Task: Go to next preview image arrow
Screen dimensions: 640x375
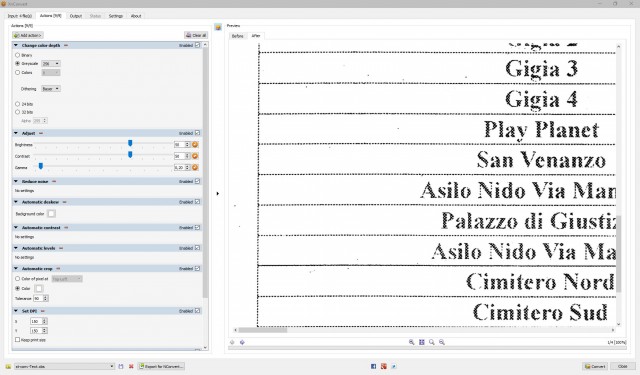Action: coord(242,342)
